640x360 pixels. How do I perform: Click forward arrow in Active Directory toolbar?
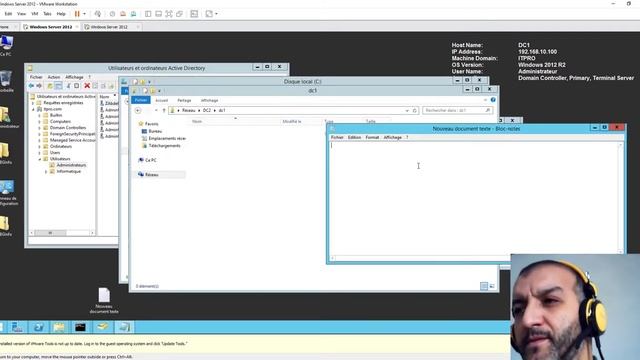(39, 86)
